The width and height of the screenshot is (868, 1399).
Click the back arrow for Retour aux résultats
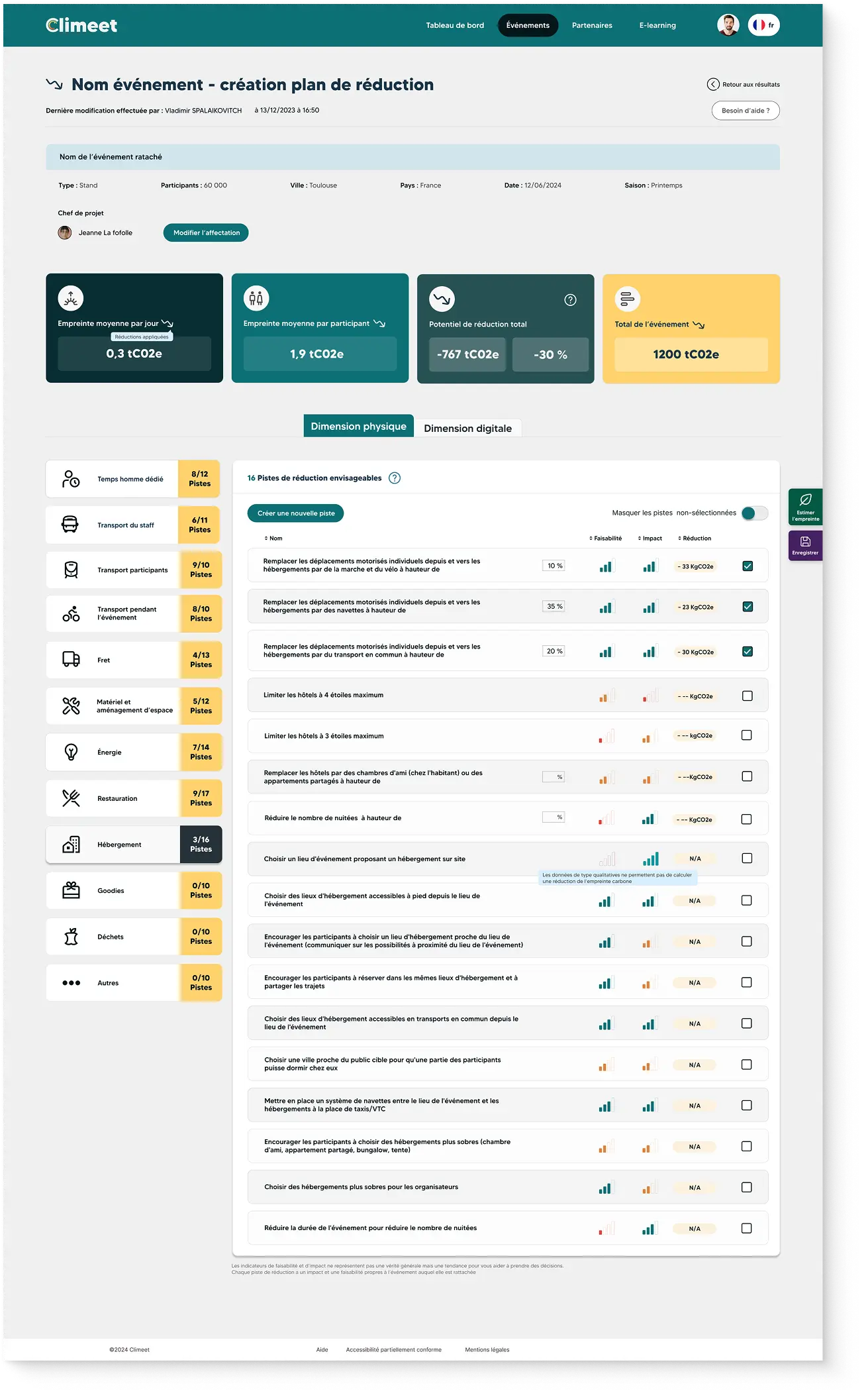click(712, 84)
